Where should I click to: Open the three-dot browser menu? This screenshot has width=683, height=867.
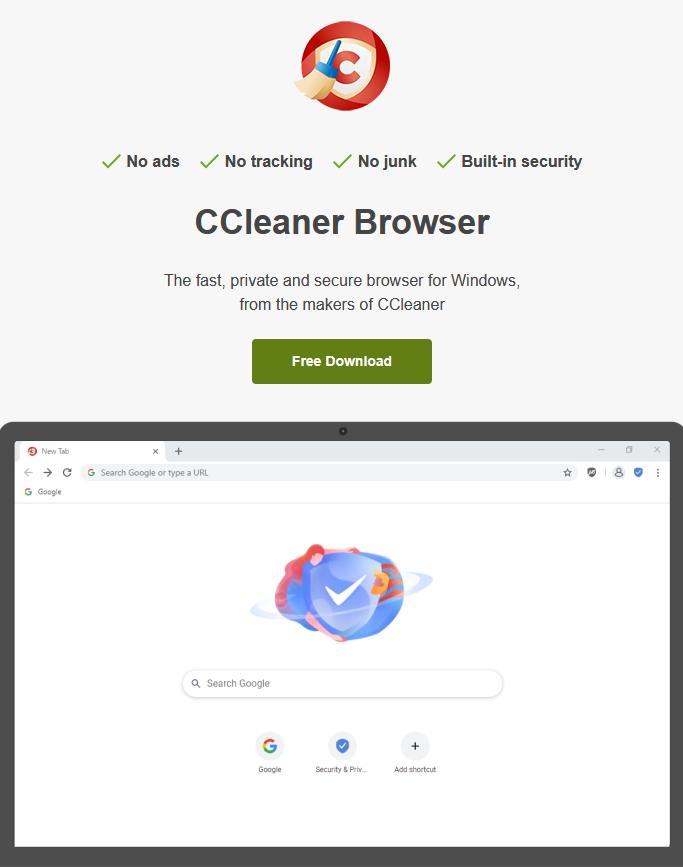pyautogui.click(x=658, y=472)
